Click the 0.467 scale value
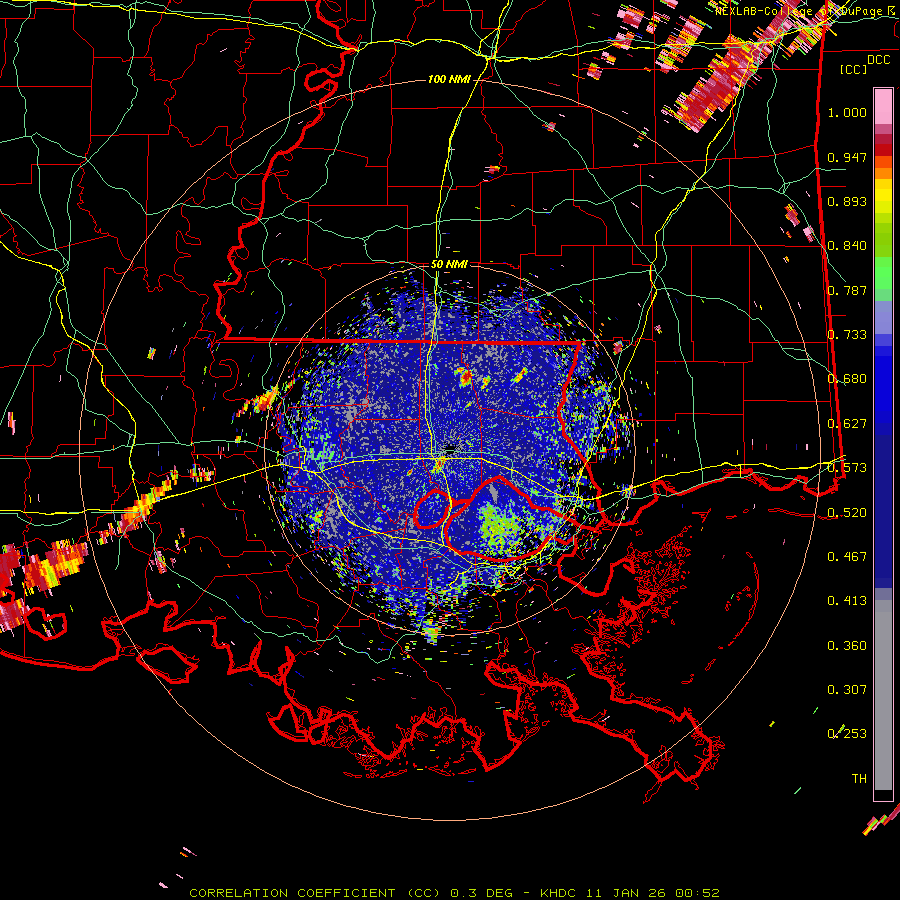 pyautogui.click(x=847, y=556)
